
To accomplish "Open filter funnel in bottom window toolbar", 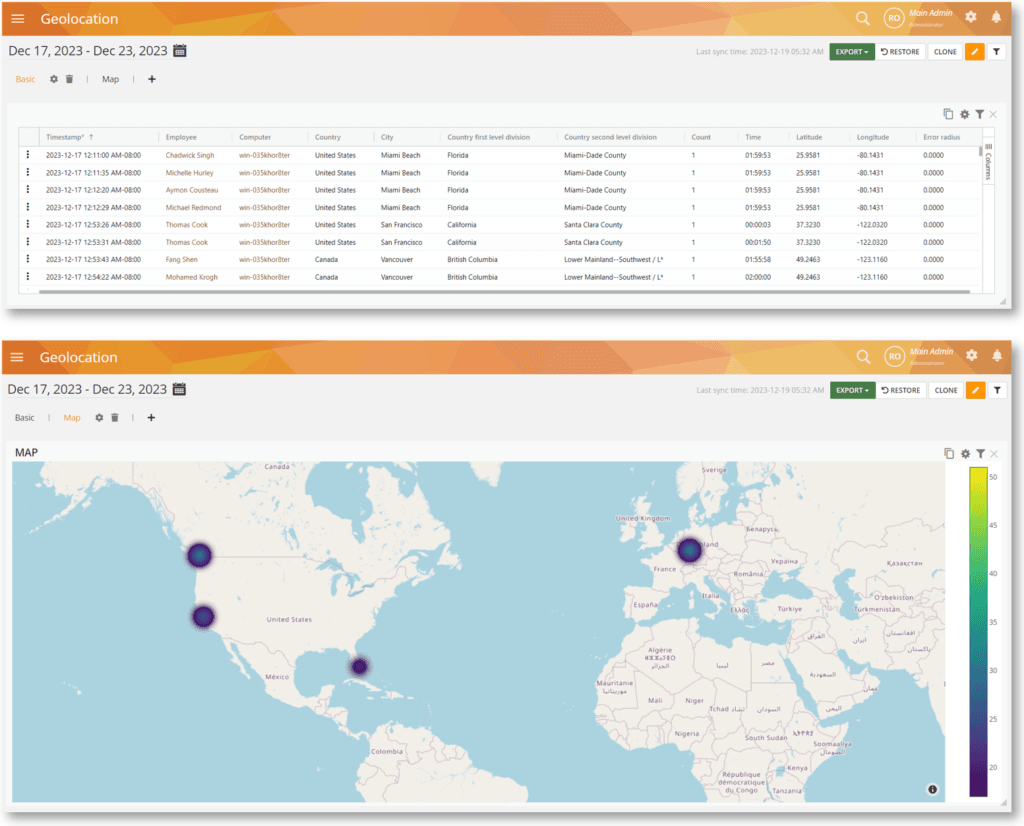I will click(997, 390).
